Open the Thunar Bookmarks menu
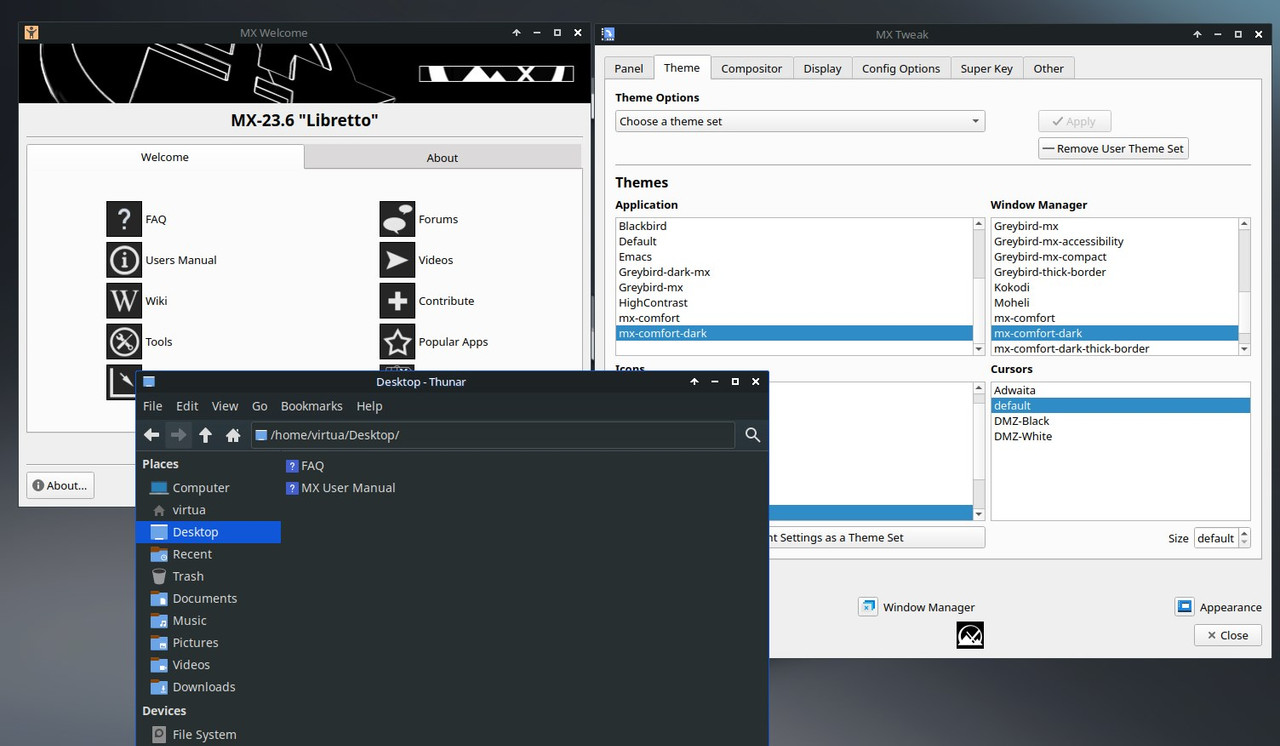Viewport: 1280px width, 746px height. pos(312,406)
